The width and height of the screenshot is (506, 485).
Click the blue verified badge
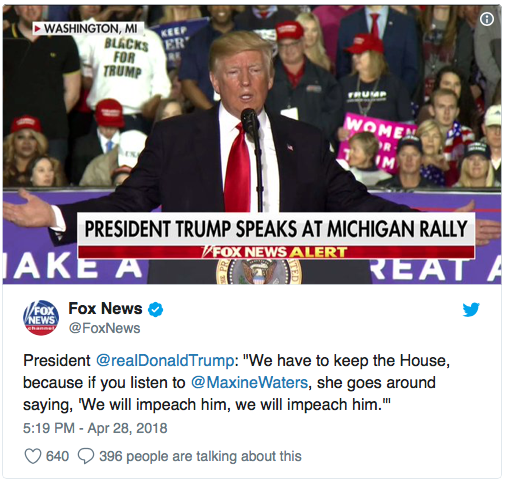(155, 310)
